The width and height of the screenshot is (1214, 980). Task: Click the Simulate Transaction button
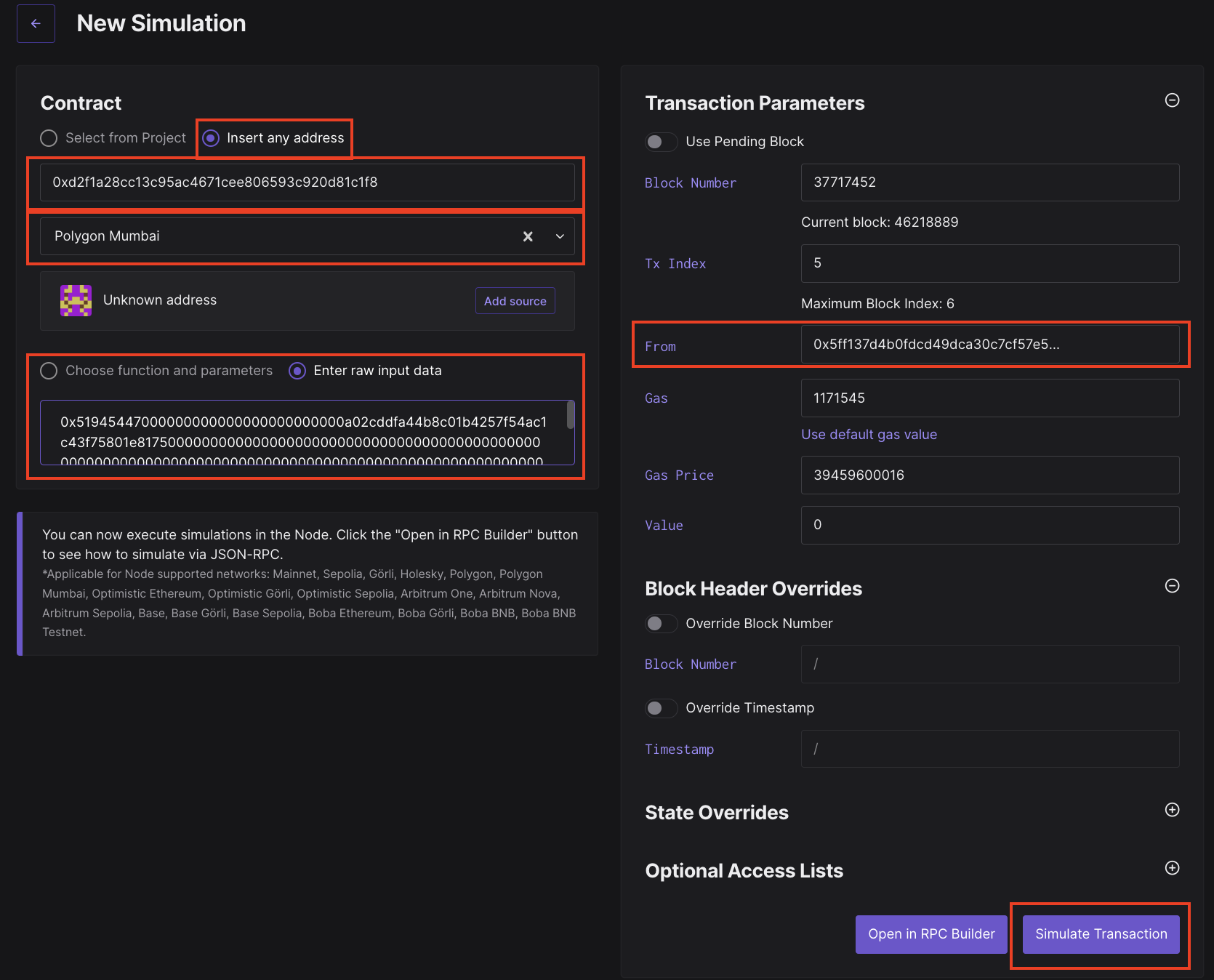(x=1100, y=934)
